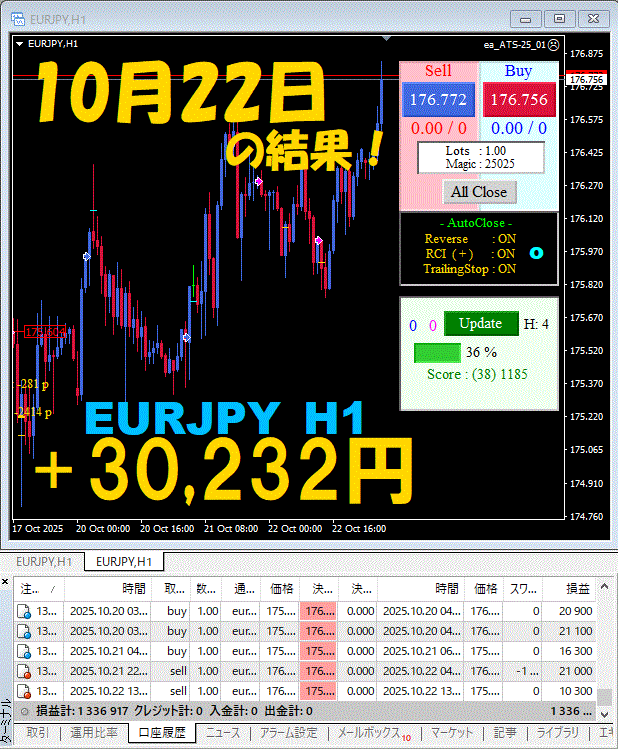Click the Lots 1.00 Magic 25025 box
618x749 pixels.
(x=481, y=158)
